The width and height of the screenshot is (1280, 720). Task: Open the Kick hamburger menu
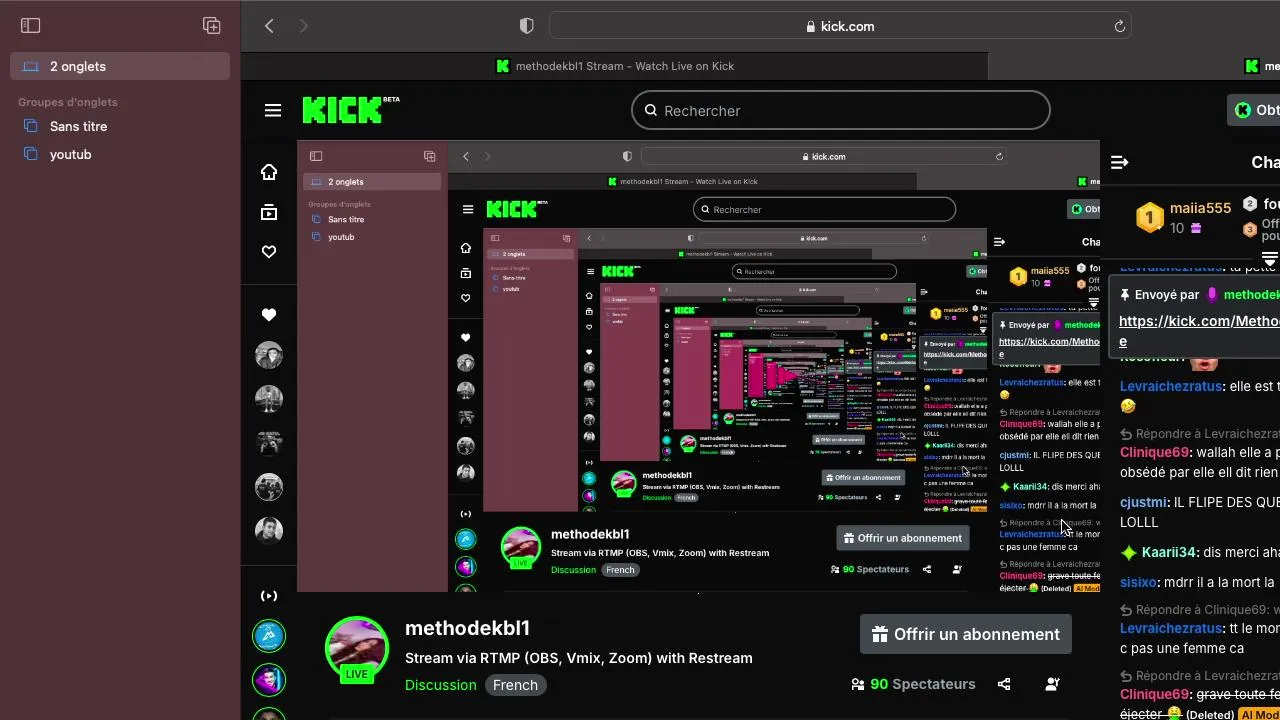273,110
